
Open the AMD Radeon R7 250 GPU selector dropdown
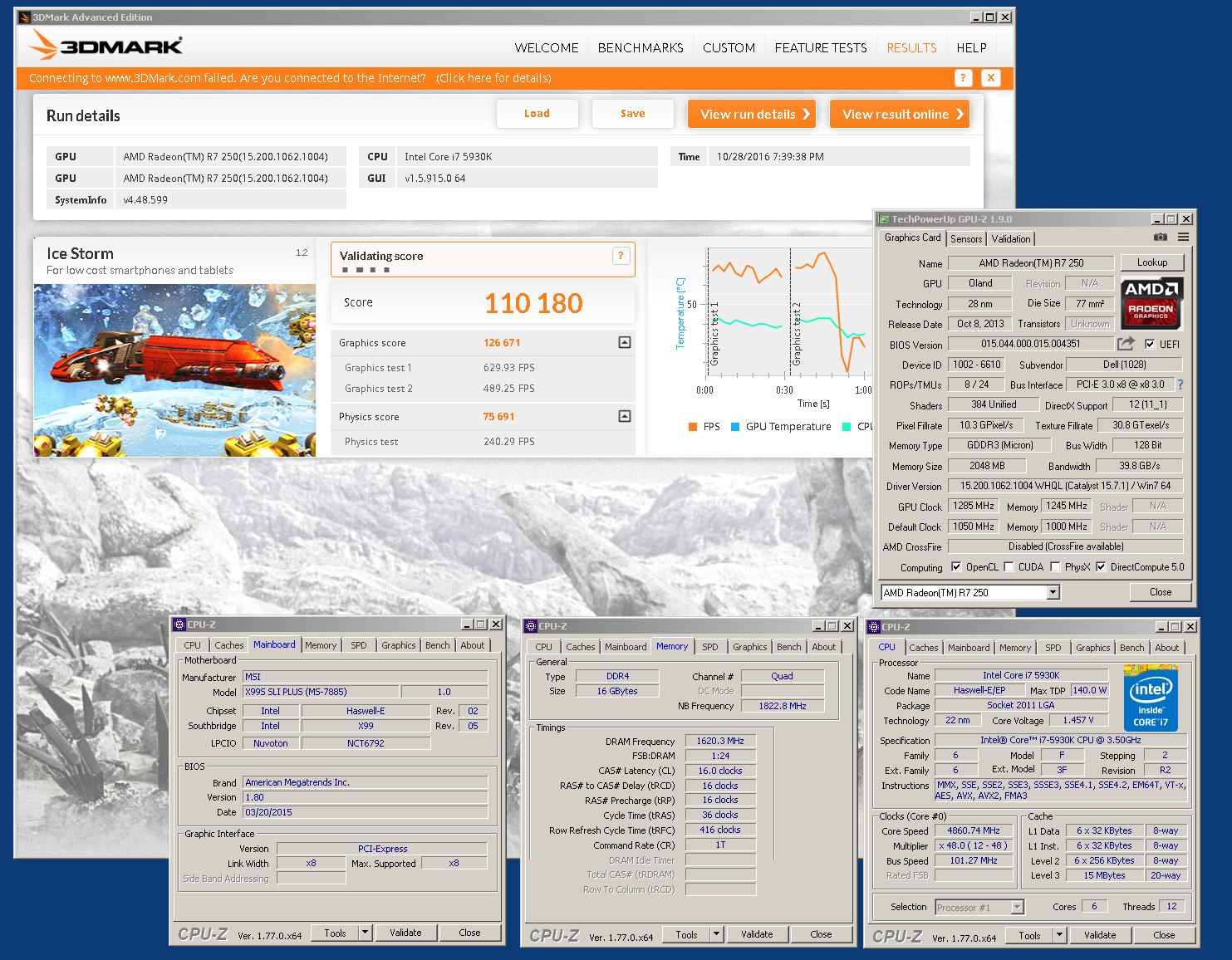[x=1053, y=592]
